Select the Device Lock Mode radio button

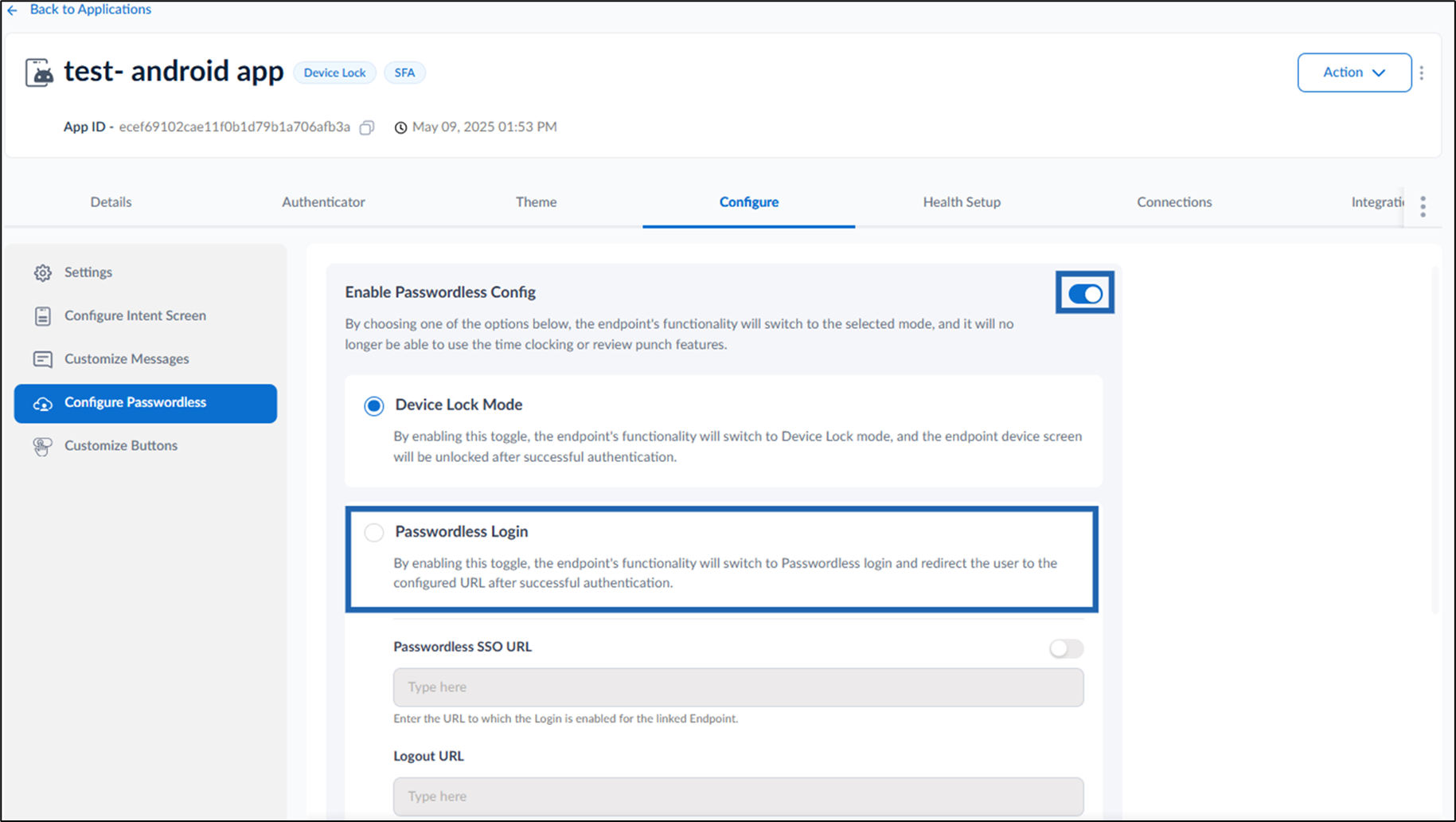tap(373, 406)
